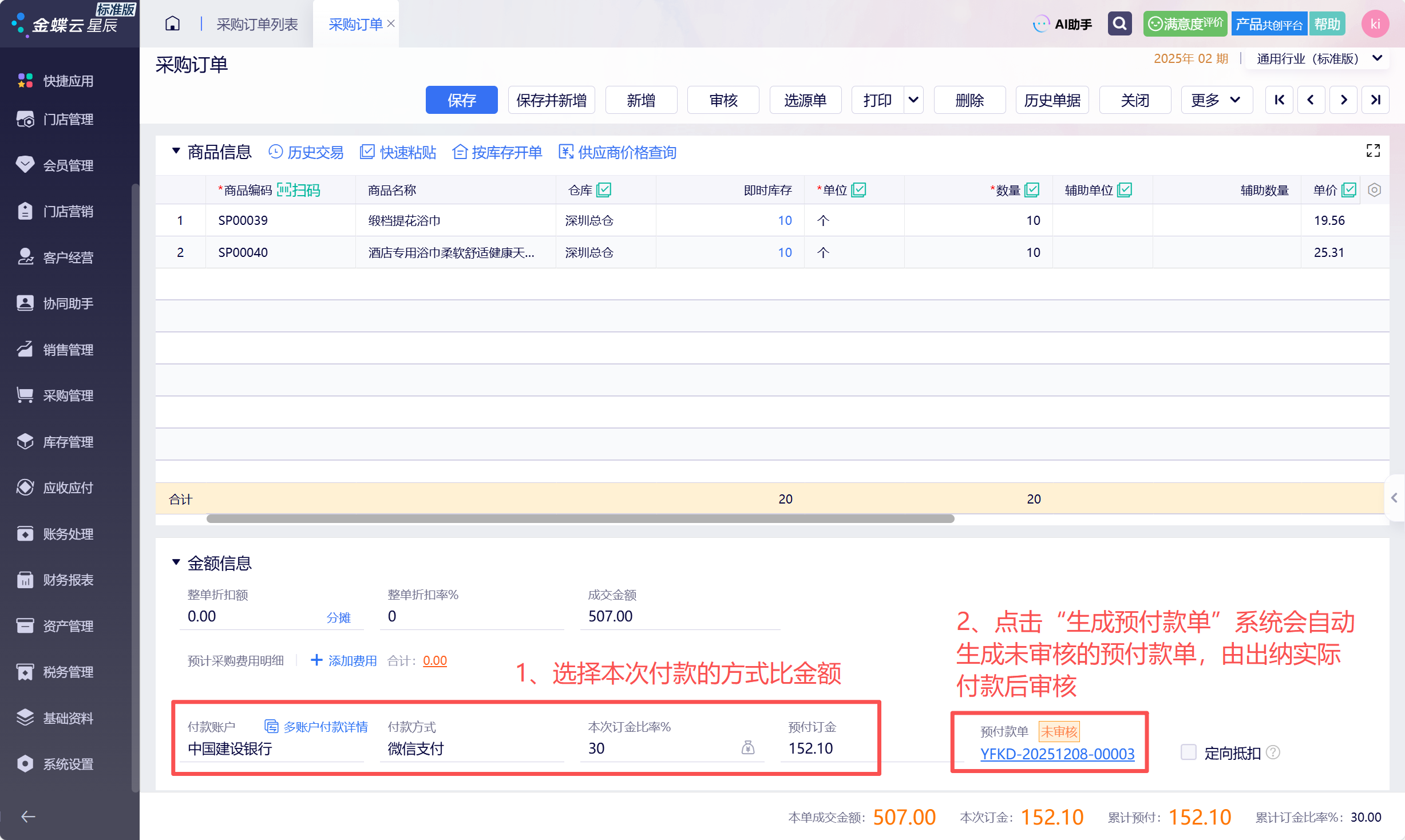Enable the 定向抵扣 checkbox
The width and height of the screenshot is (1405, 840).
point(1189,752)
